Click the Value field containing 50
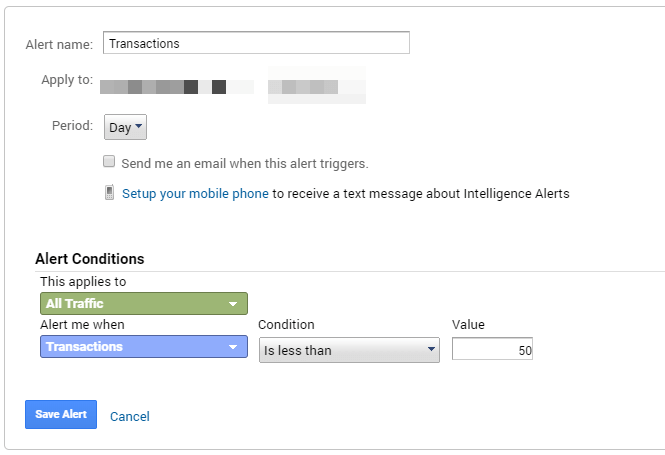 492,350
